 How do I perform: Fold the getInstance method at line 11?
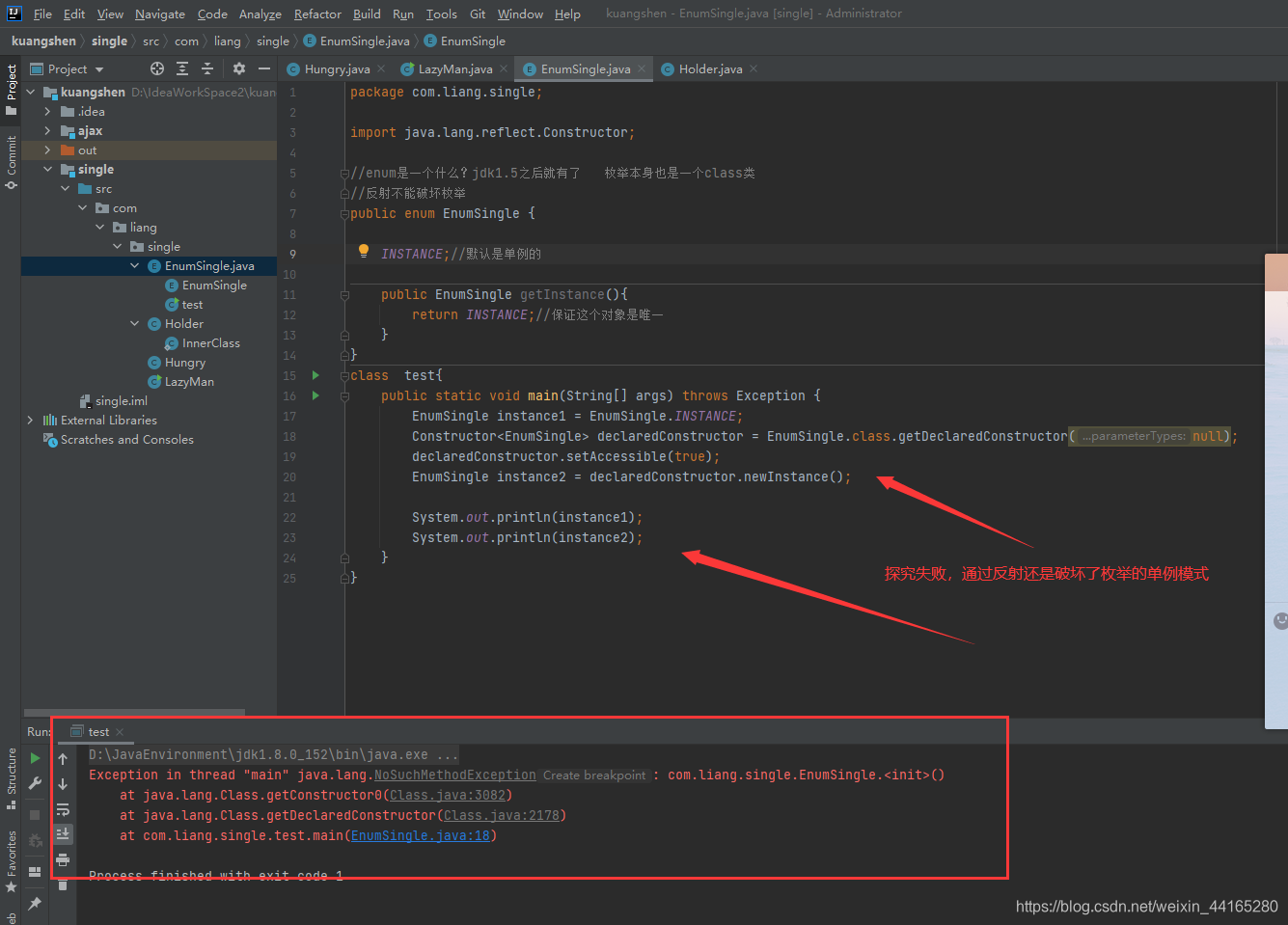(344, 295)
